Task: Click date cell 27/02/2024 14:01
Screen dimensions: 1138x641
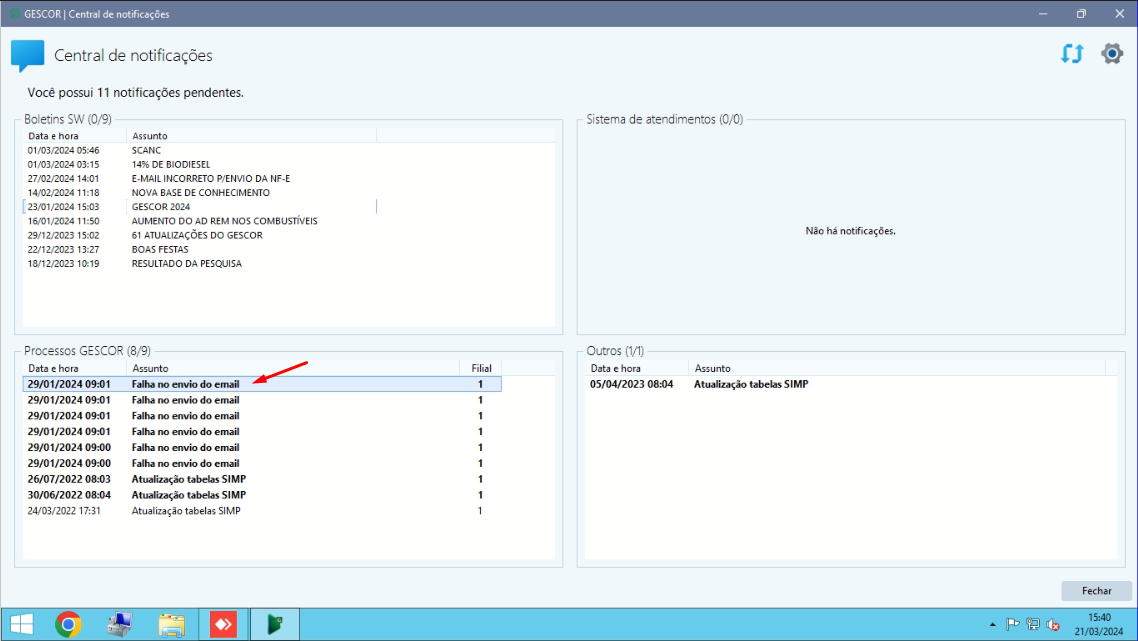Action: tap(64, 179)
